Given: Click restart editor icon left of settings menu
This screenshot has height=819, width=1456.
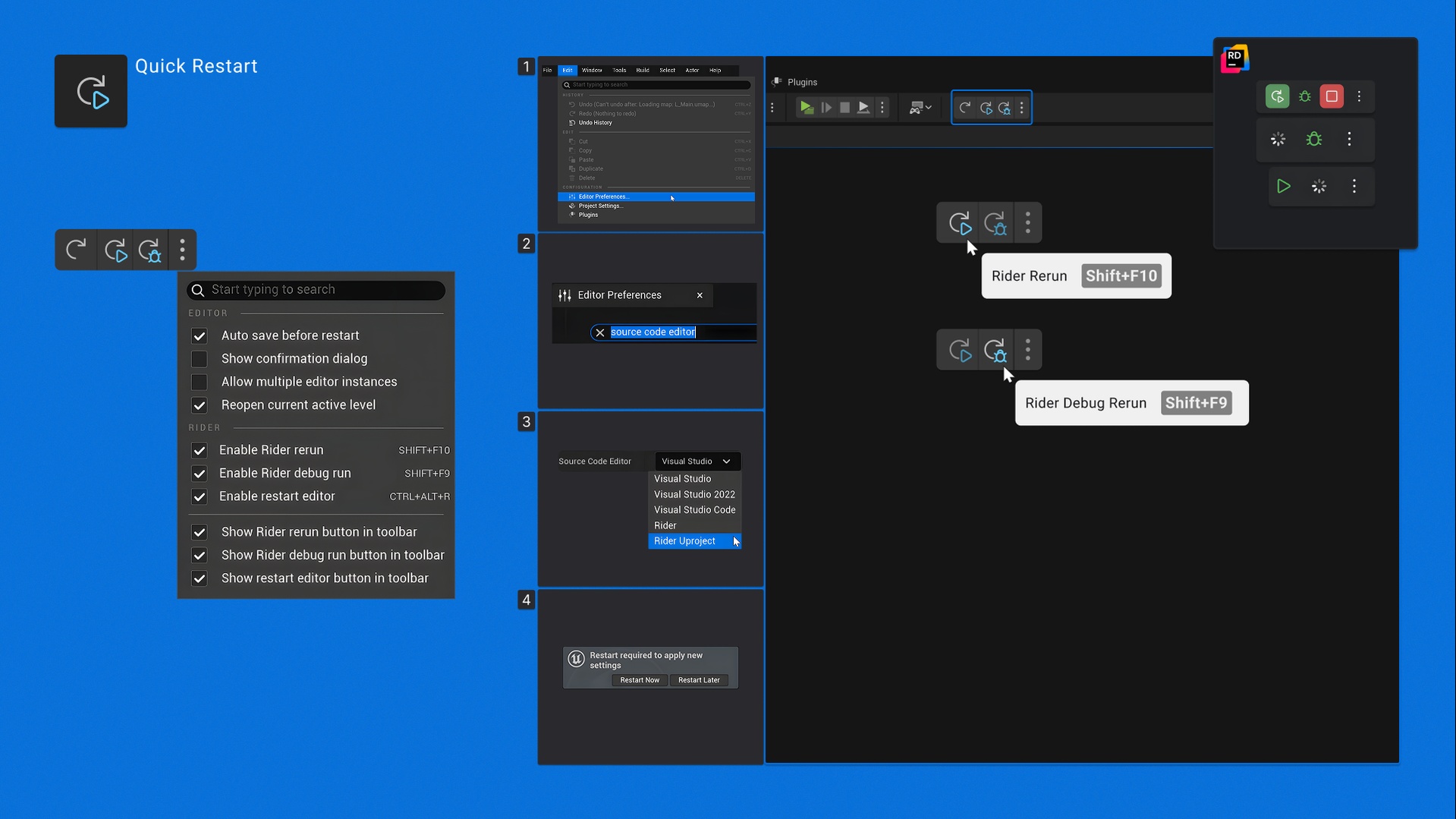Looking at the screenshot, I should pos(76,250).
